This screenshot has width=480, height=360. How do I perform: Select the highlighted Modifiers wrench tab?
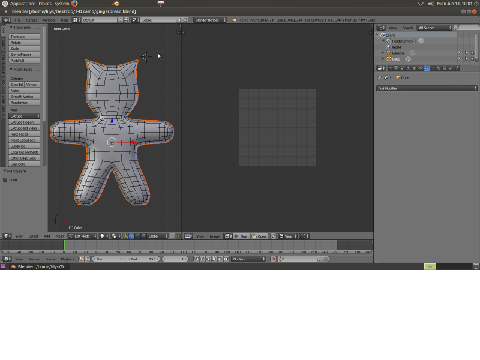[x=427, y=68]
